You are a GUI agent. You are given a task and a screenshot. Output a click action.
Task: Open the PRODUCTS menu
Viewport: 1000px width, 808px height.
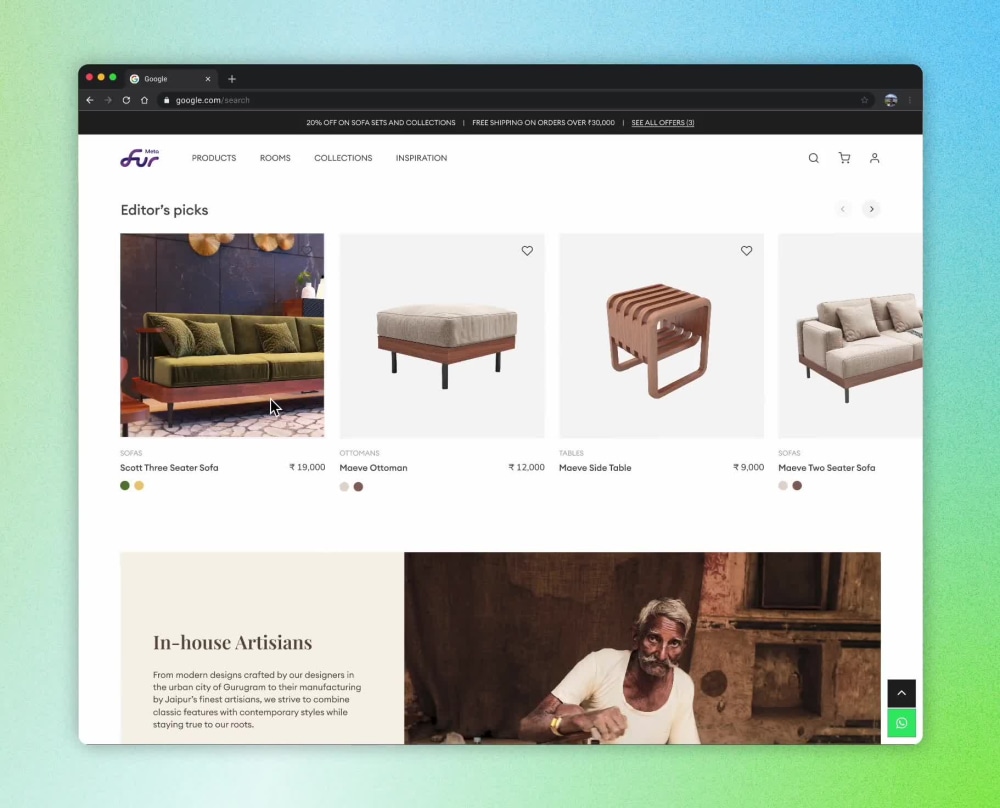pos(213,158)
